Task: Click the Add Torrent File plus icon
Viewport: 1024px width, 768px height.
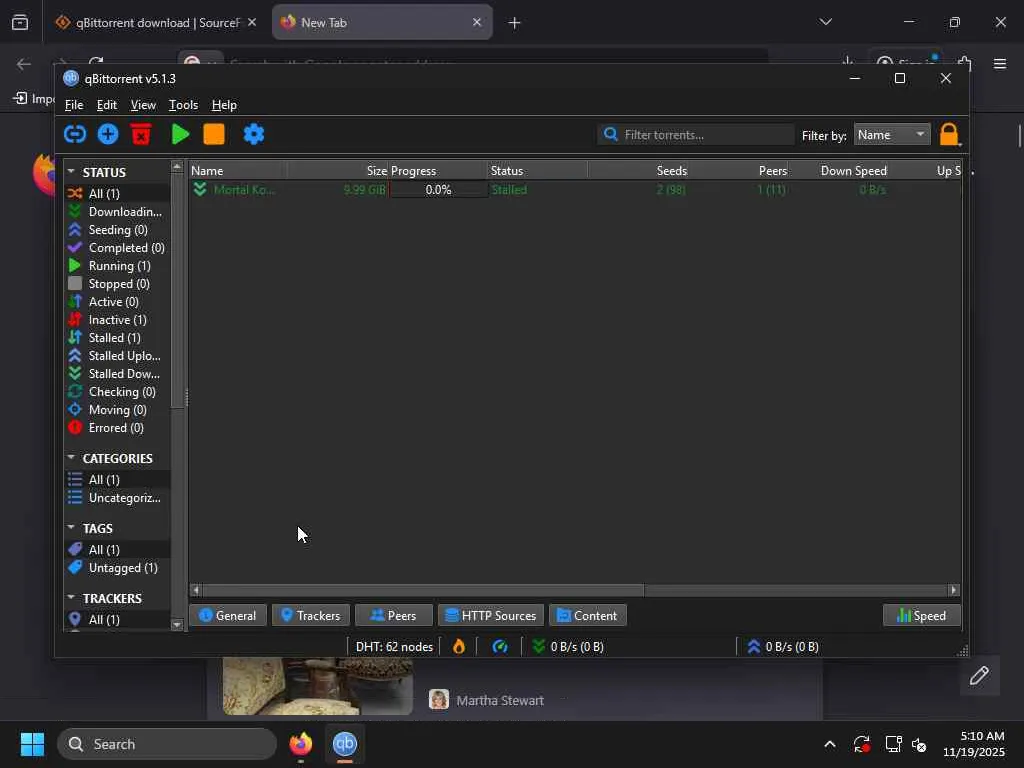Action: [108, 135]
